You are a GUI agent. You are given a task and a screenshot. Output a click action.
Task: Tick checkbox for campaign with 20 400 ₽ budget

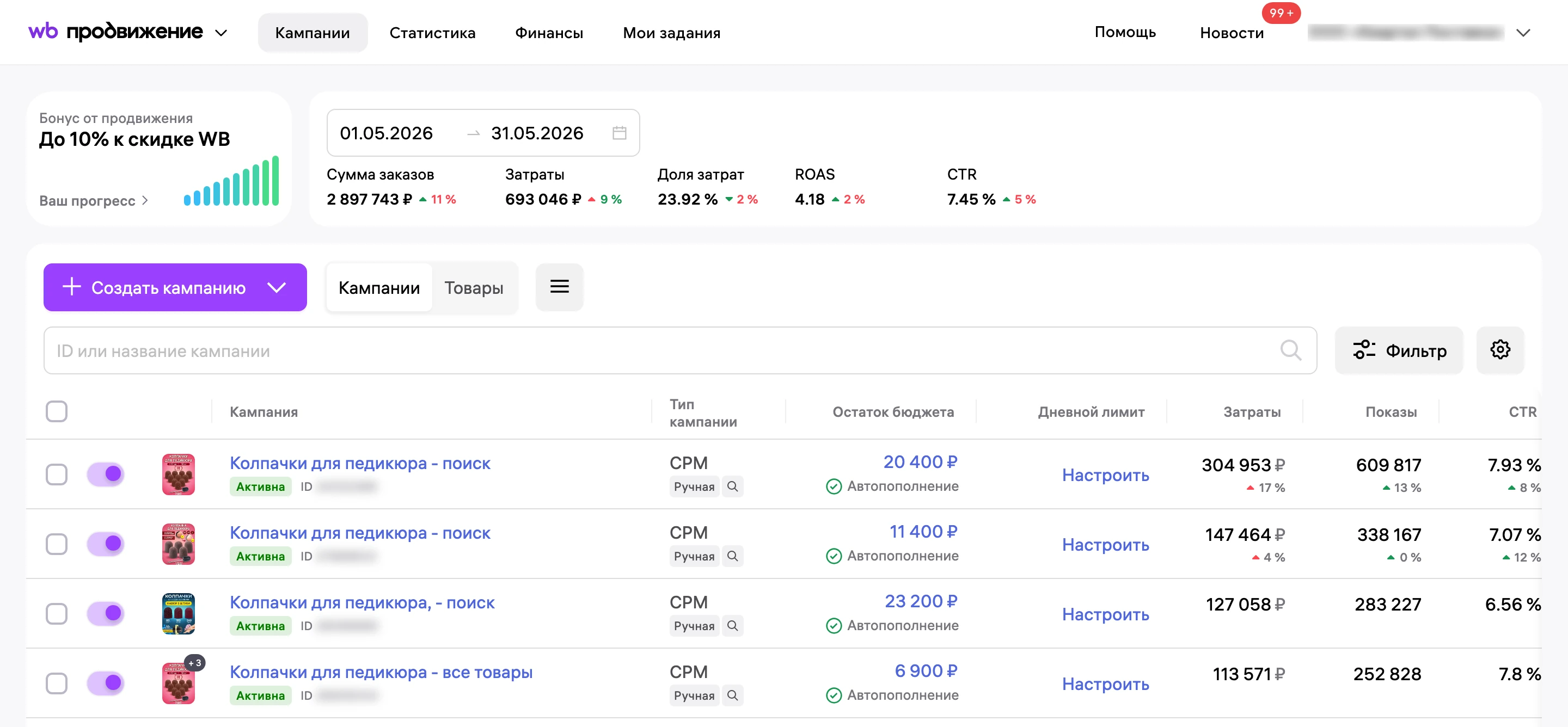pyautogui.click(x=57, y=474)
